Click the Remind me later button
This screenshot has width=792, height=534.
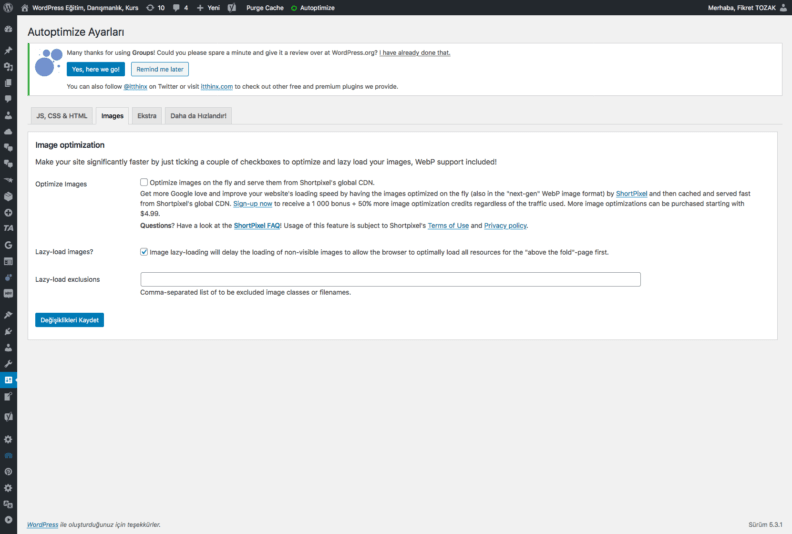tap(160, 69)
